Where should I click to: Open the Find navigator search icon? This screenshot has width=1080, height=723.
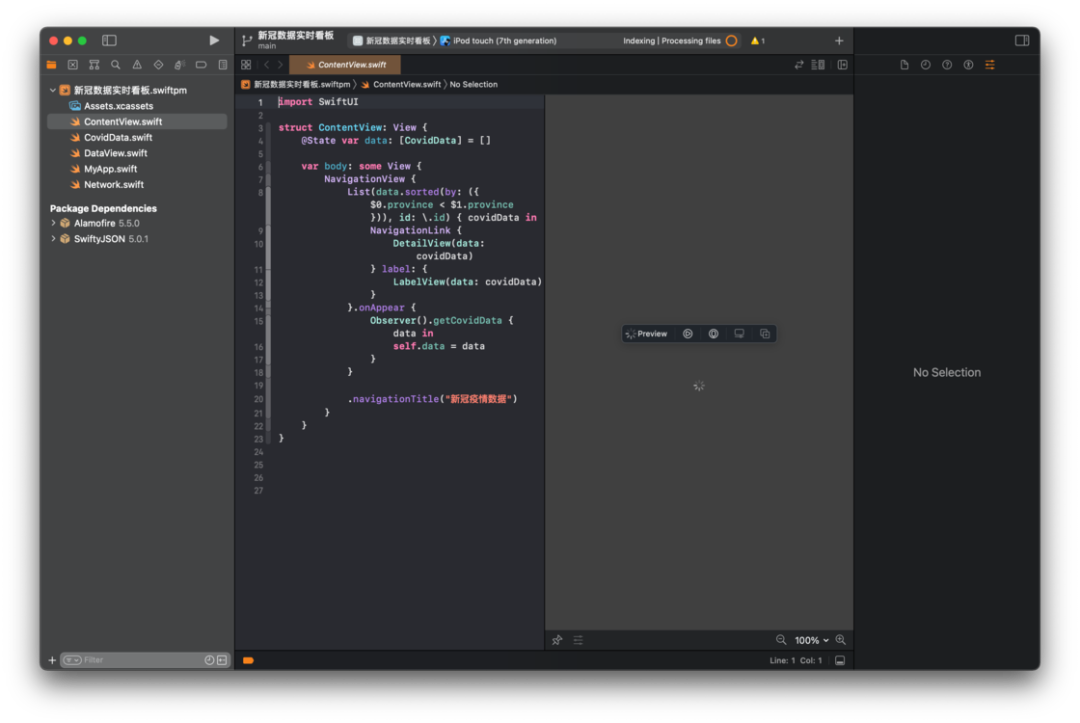(x=116, y=65)
